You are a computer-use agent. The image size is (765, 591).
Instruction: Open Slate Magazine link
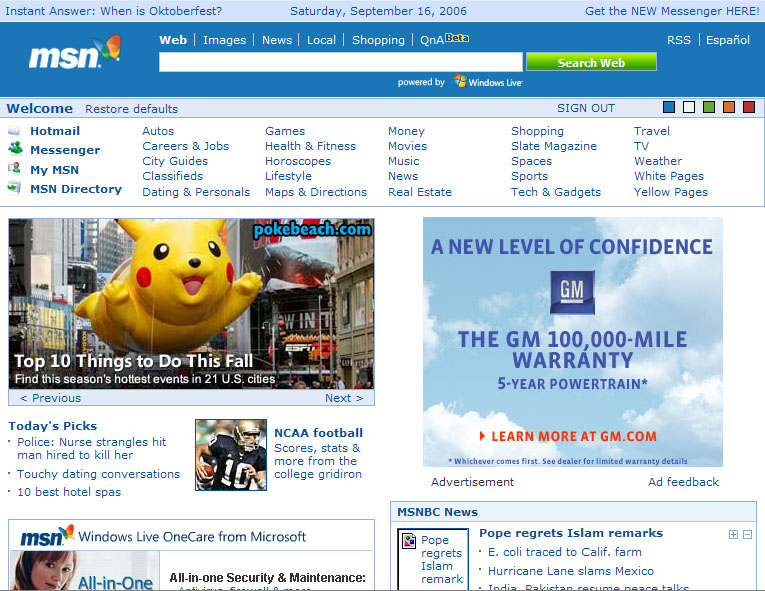554,146
